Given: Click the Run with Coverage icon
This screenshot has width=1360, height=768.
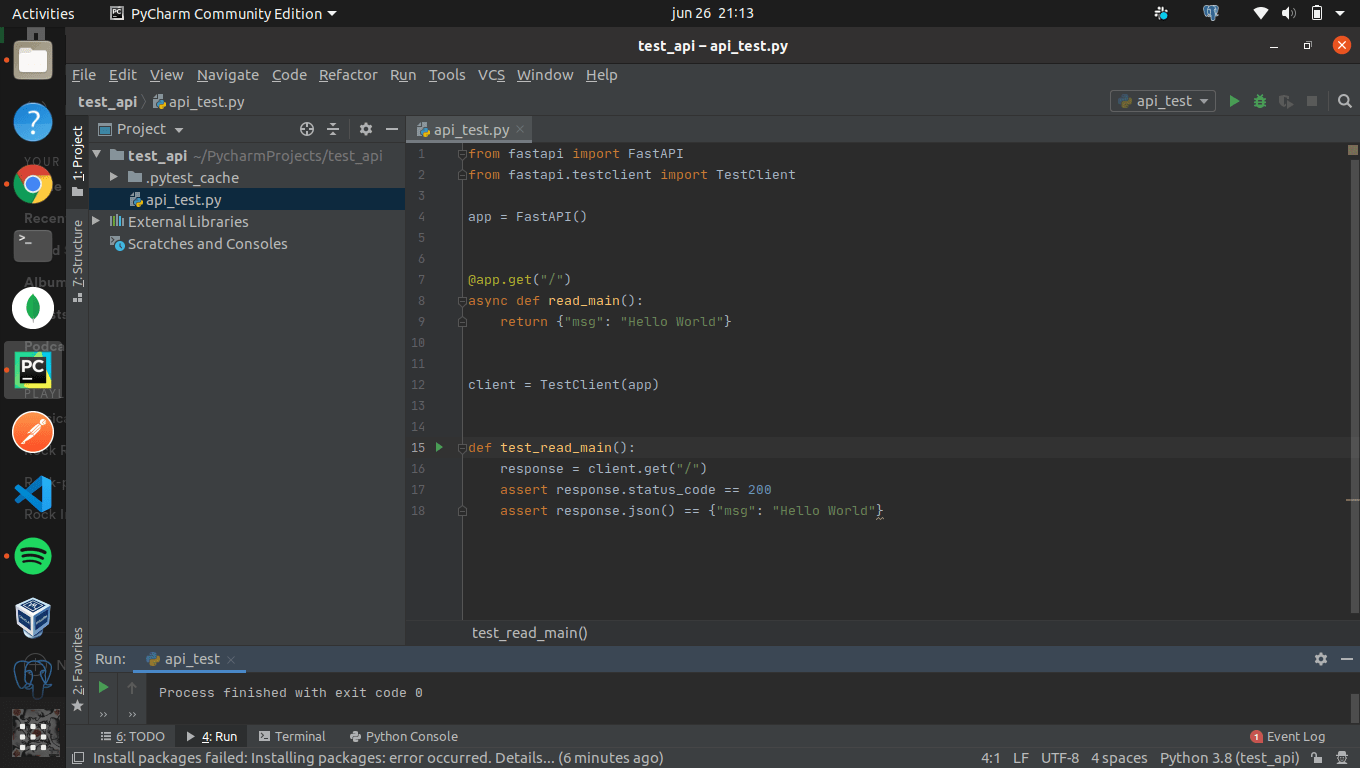Looking at the screenshot, I should pyautogui.click(x=1286, y=101).
